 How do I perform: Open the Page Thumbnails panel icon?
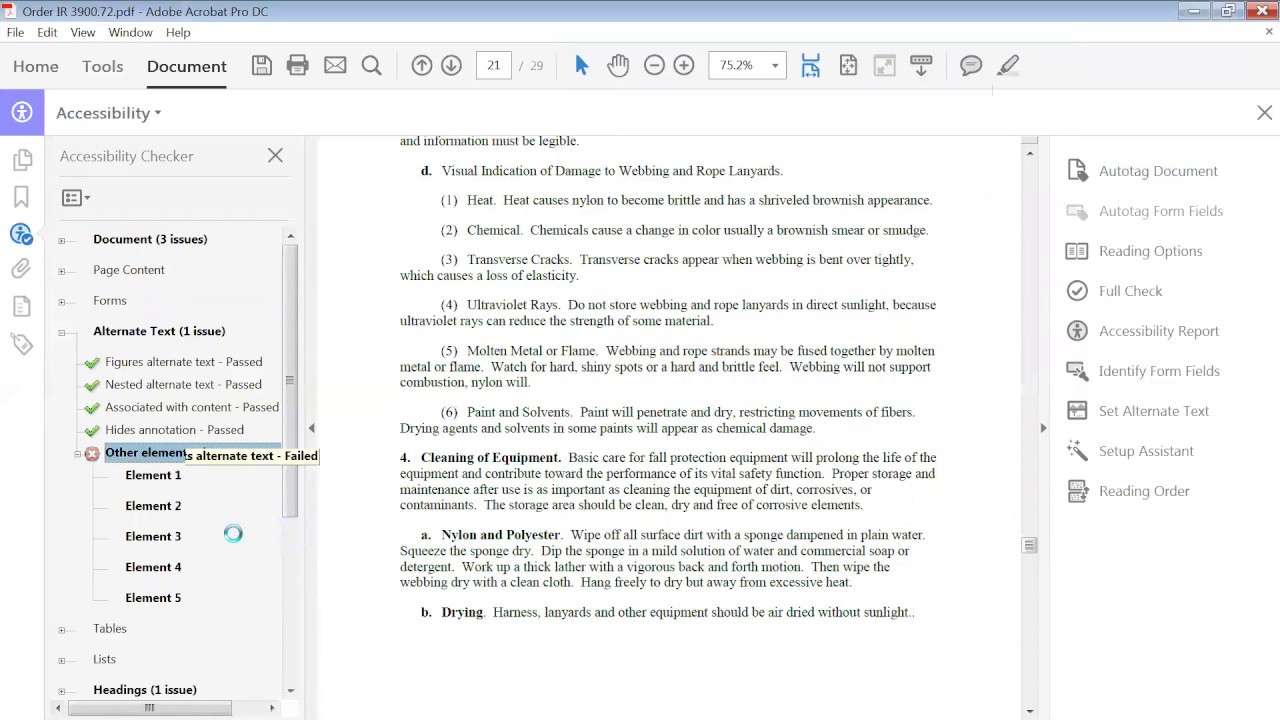(x=21, y=160)
